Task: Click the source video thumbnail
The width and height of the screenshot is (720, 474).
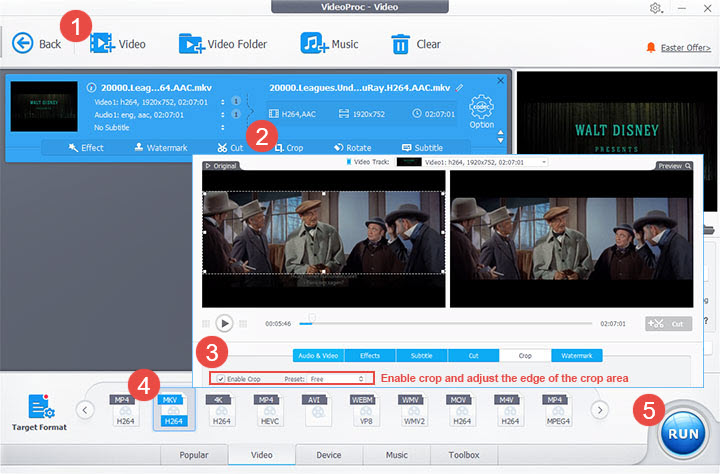Action: click(x=44, y=107)
